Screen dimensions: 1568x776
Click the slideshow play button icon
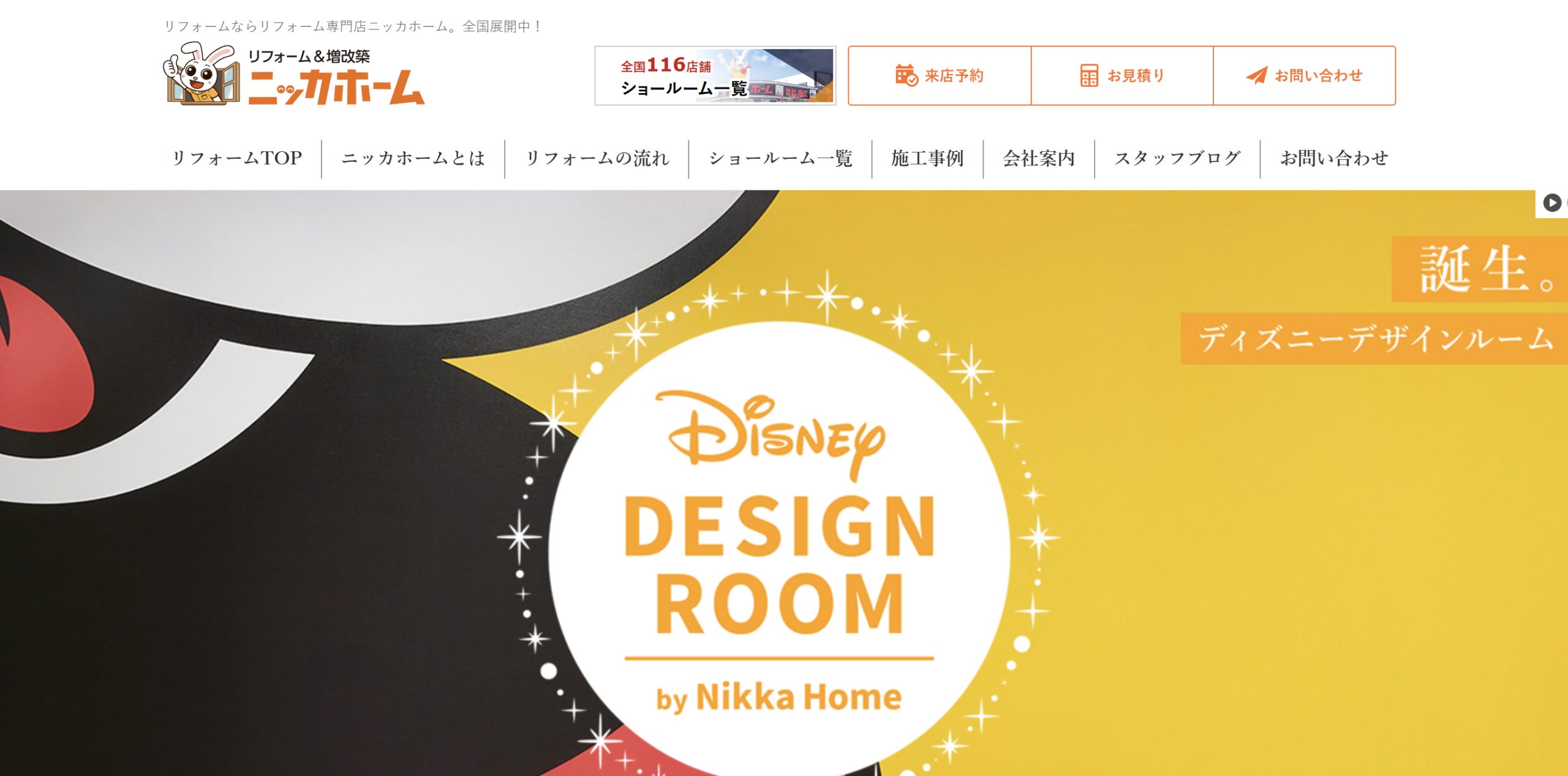1551,203
